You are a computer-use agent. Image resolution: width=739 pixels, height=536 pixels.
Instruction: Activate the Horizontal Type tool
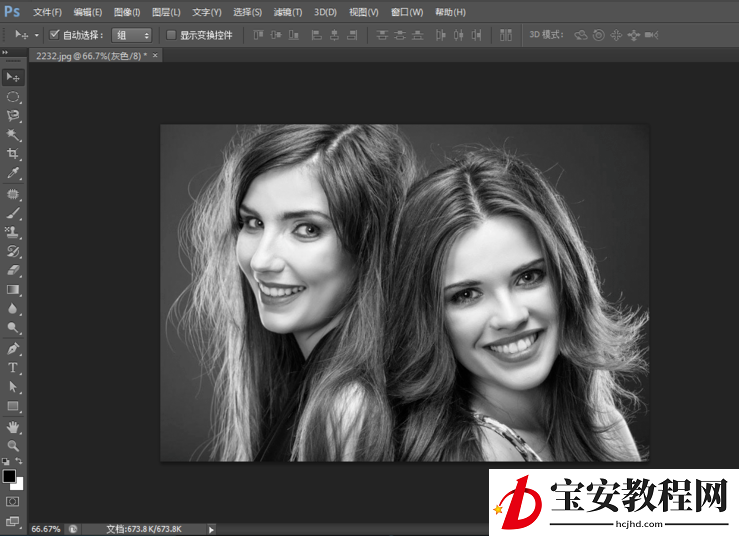(13, 368)
